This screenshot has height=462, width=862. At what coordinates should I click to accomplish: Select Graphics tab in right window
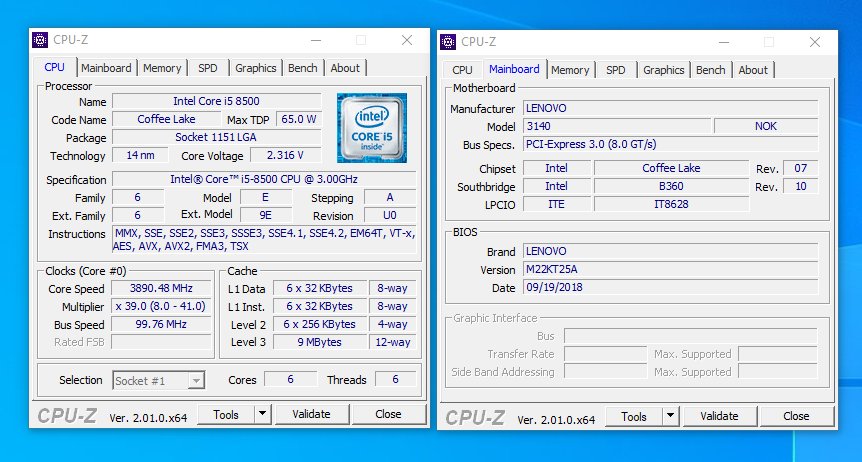tap(664, 70)
